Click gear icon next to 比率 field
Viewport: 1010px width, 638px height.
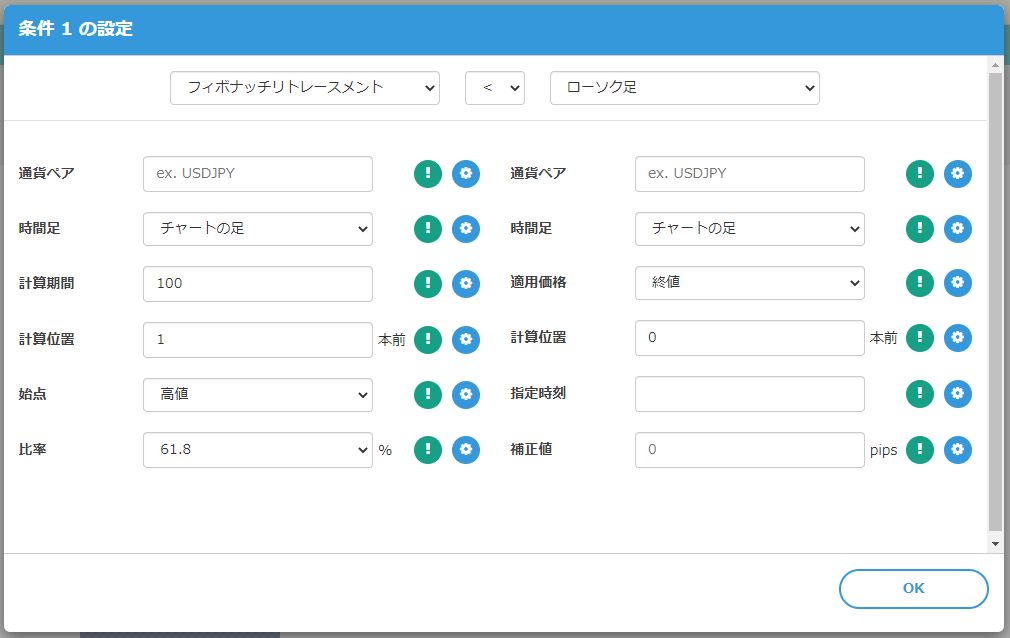[x=466, y=450]
